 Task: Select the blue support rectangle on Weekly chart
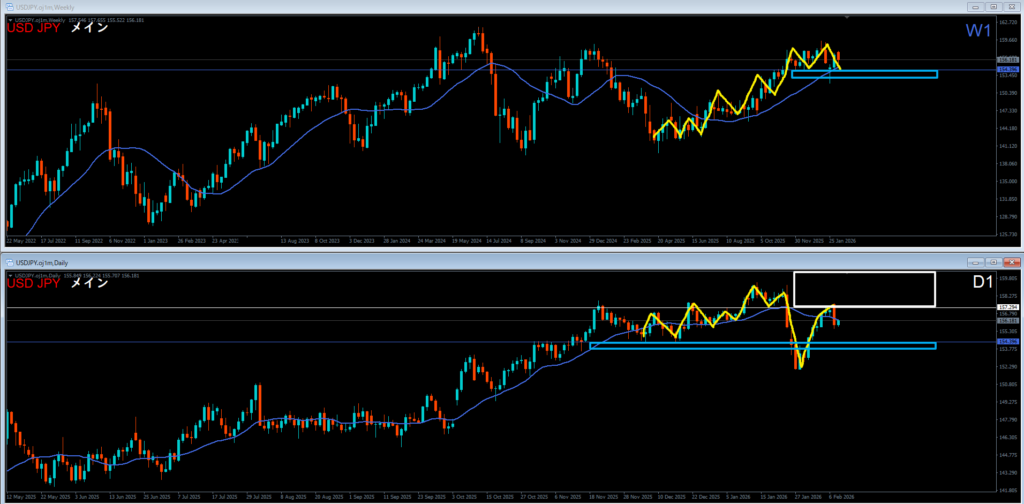(864, 74)
